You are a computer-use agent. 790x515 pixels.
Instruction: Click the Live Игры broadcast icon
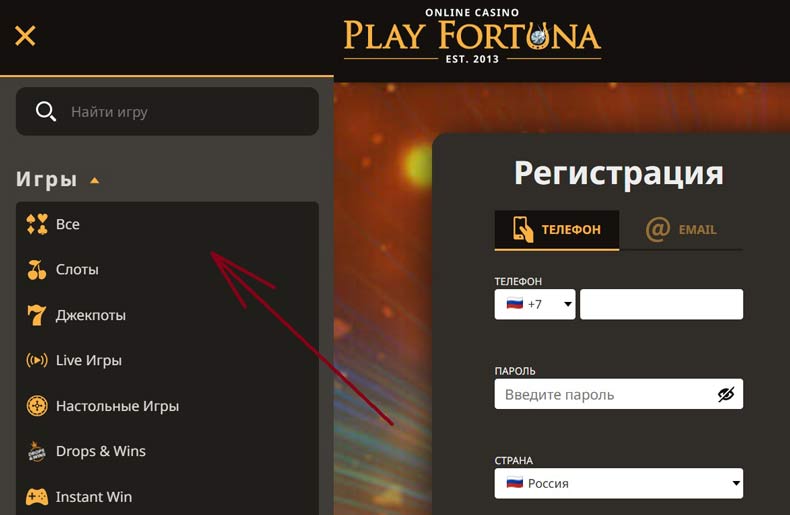tap(37, 360)
